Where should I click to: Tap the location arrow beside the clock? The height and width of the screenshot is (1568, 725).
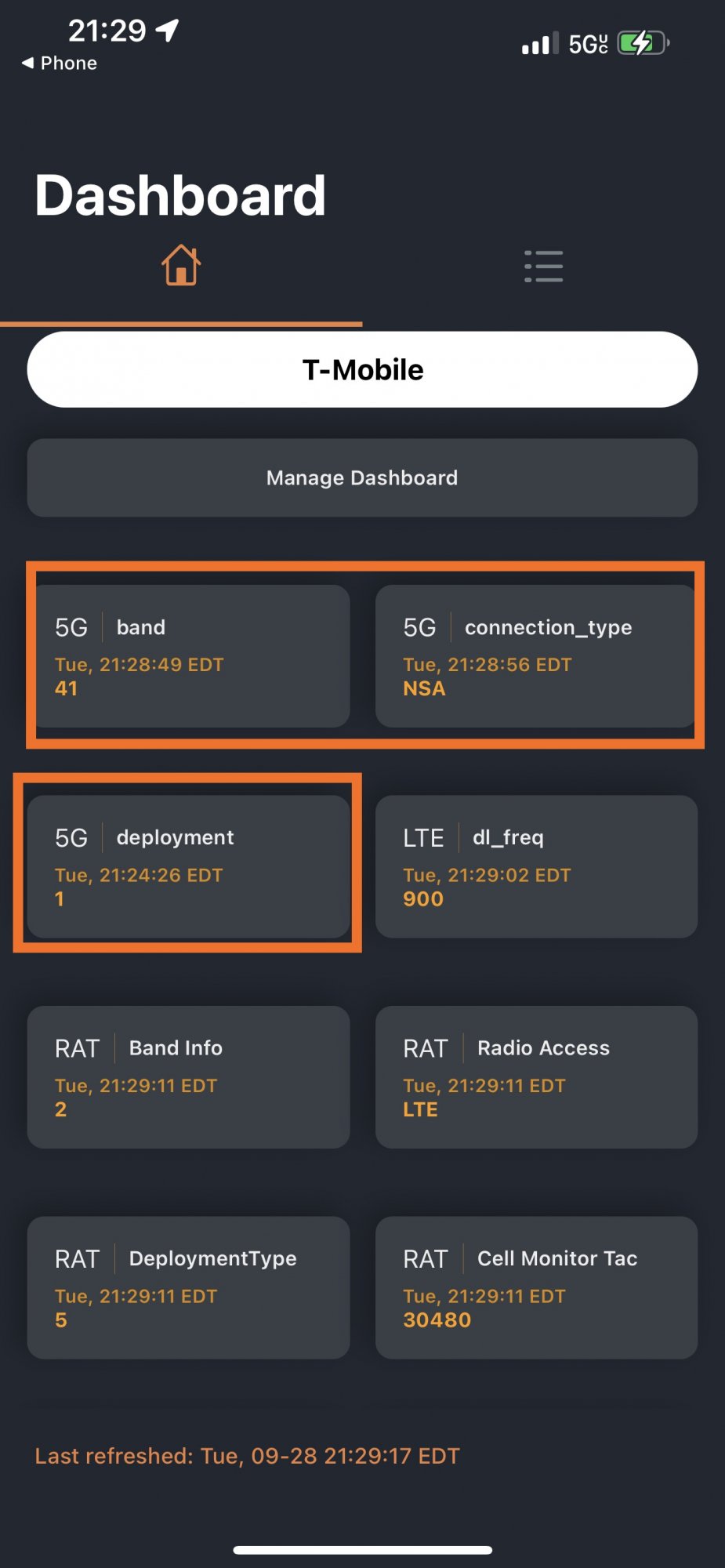(167, 31)
